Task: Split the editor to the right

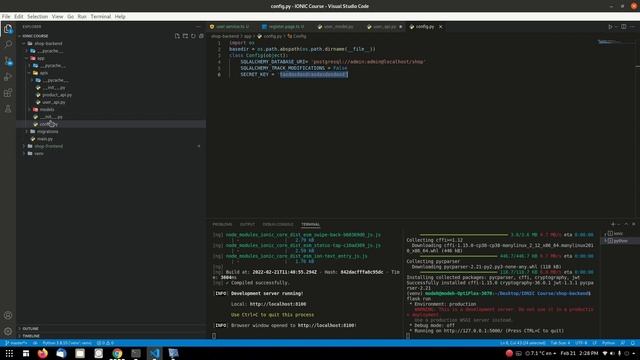Action: (624, 27)
